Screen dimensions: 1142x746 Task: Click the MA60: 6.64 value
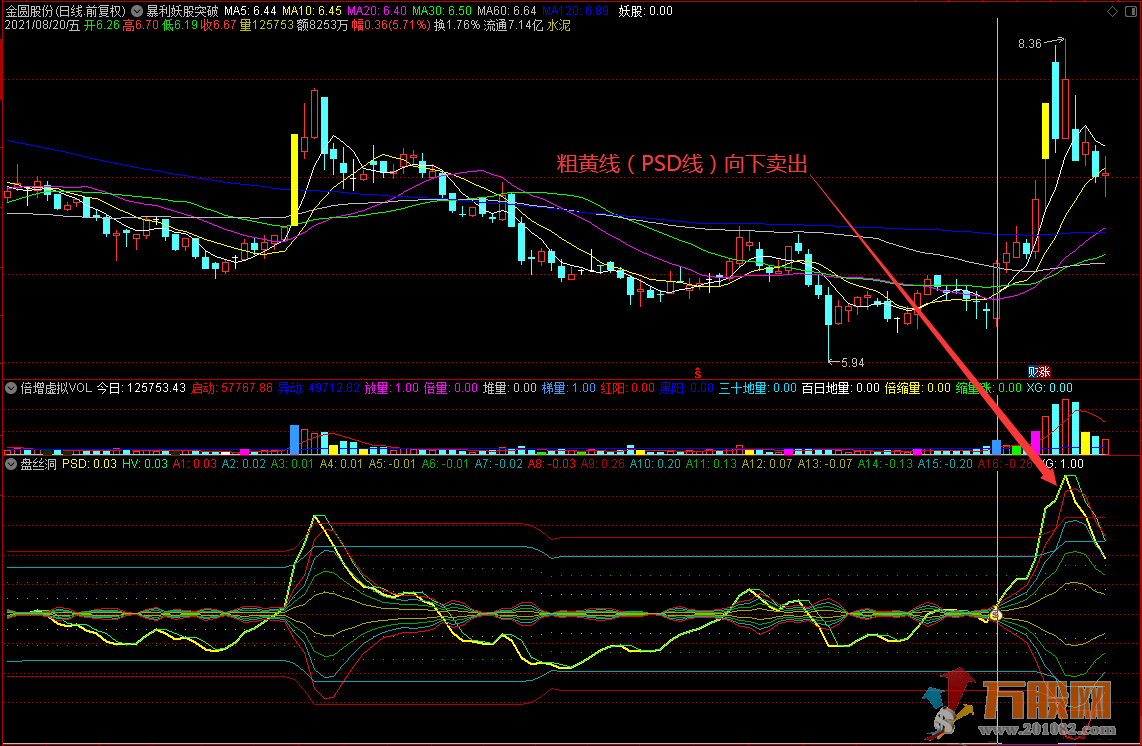507,11
